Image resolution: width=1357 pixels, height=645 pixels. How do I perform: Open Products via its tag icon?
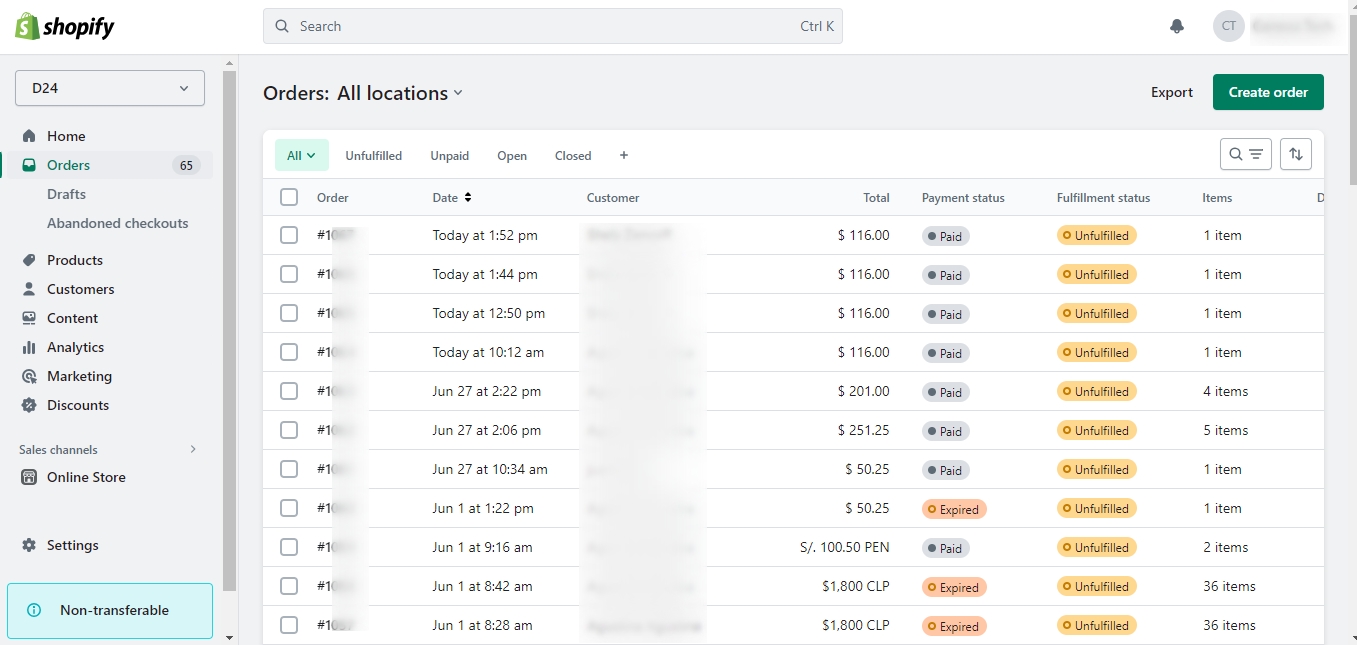(29, 260)
